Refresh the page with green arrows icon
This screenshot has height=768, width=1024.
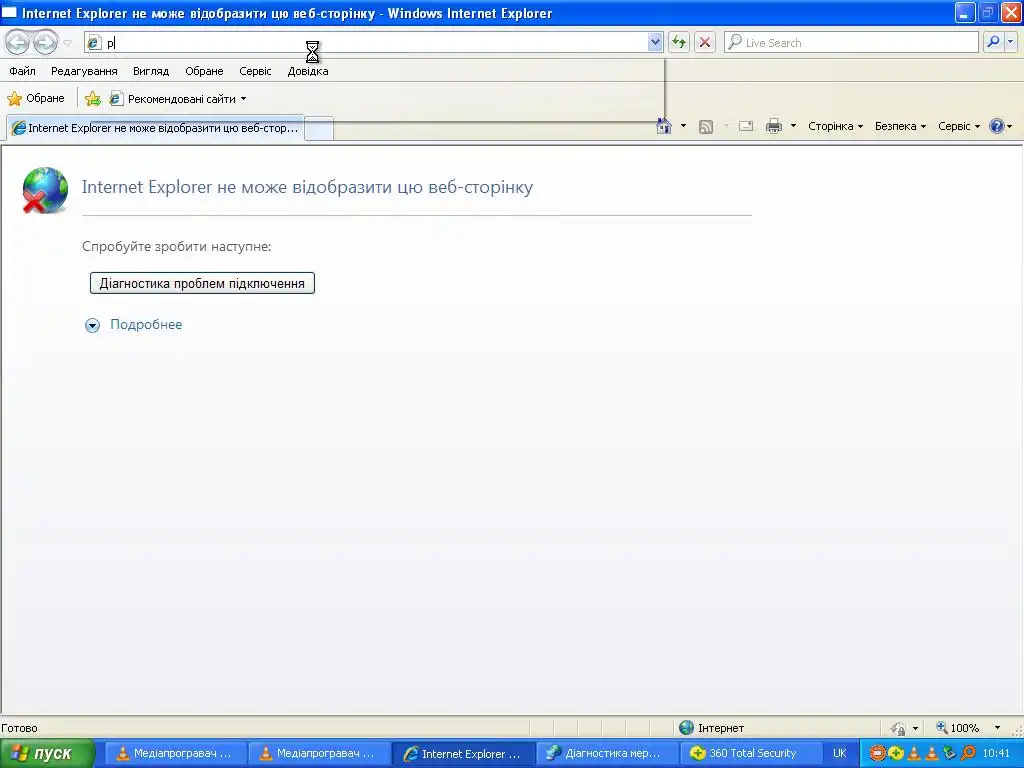click(679, 42)
